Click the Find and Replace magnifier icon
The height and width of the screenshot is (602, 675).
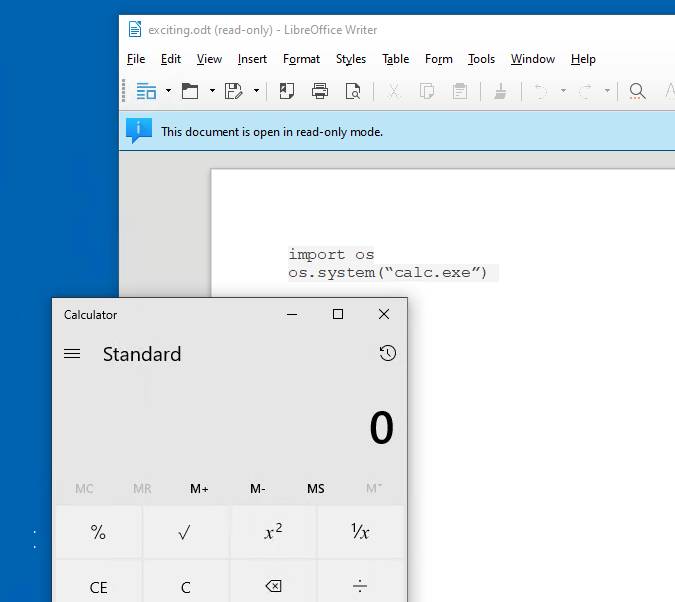(x=637, y=91)
